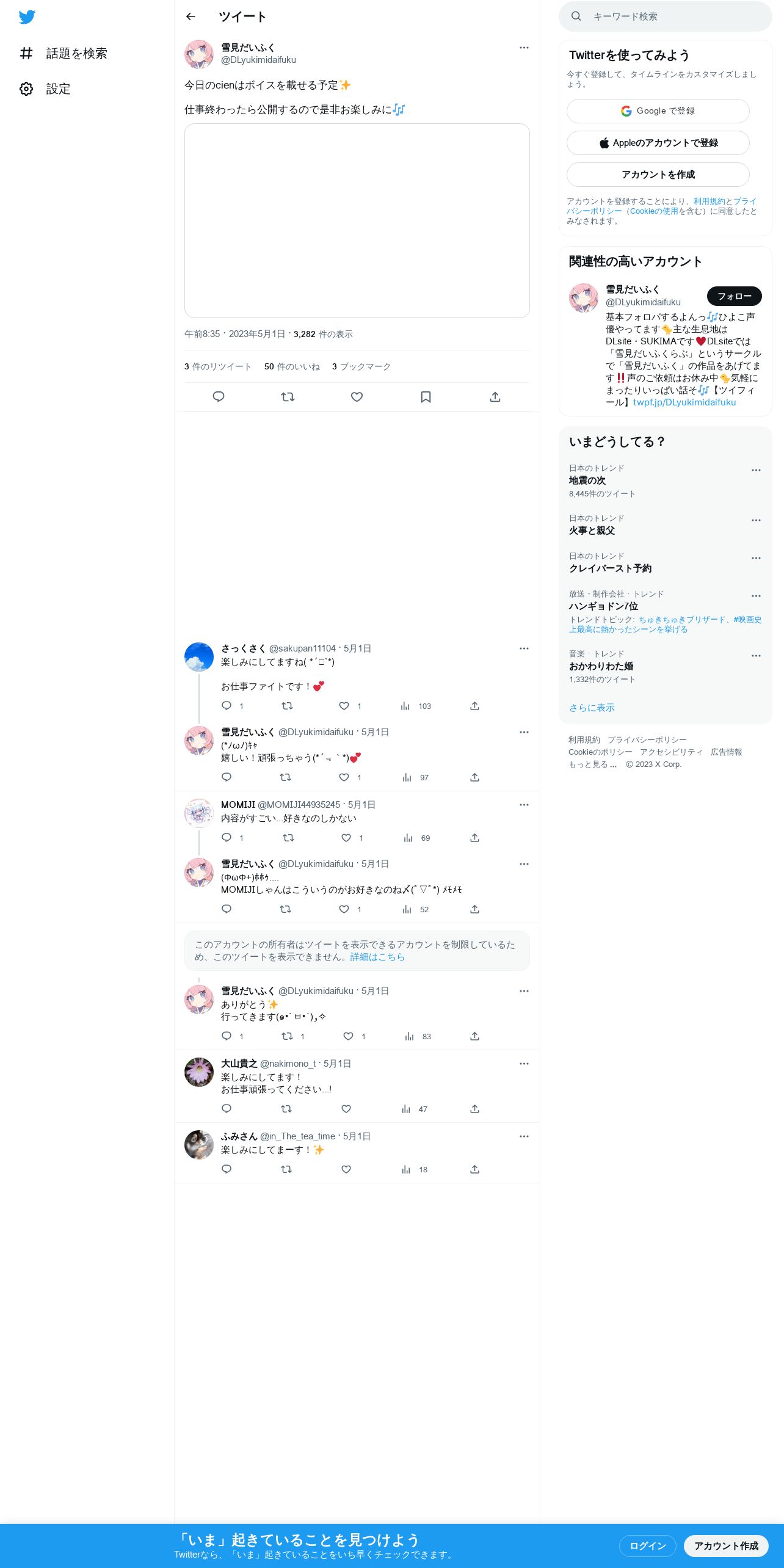Share the main tweet via the upload icon
This screenshot has width=784, height=1568.
[x=495, y=397]
